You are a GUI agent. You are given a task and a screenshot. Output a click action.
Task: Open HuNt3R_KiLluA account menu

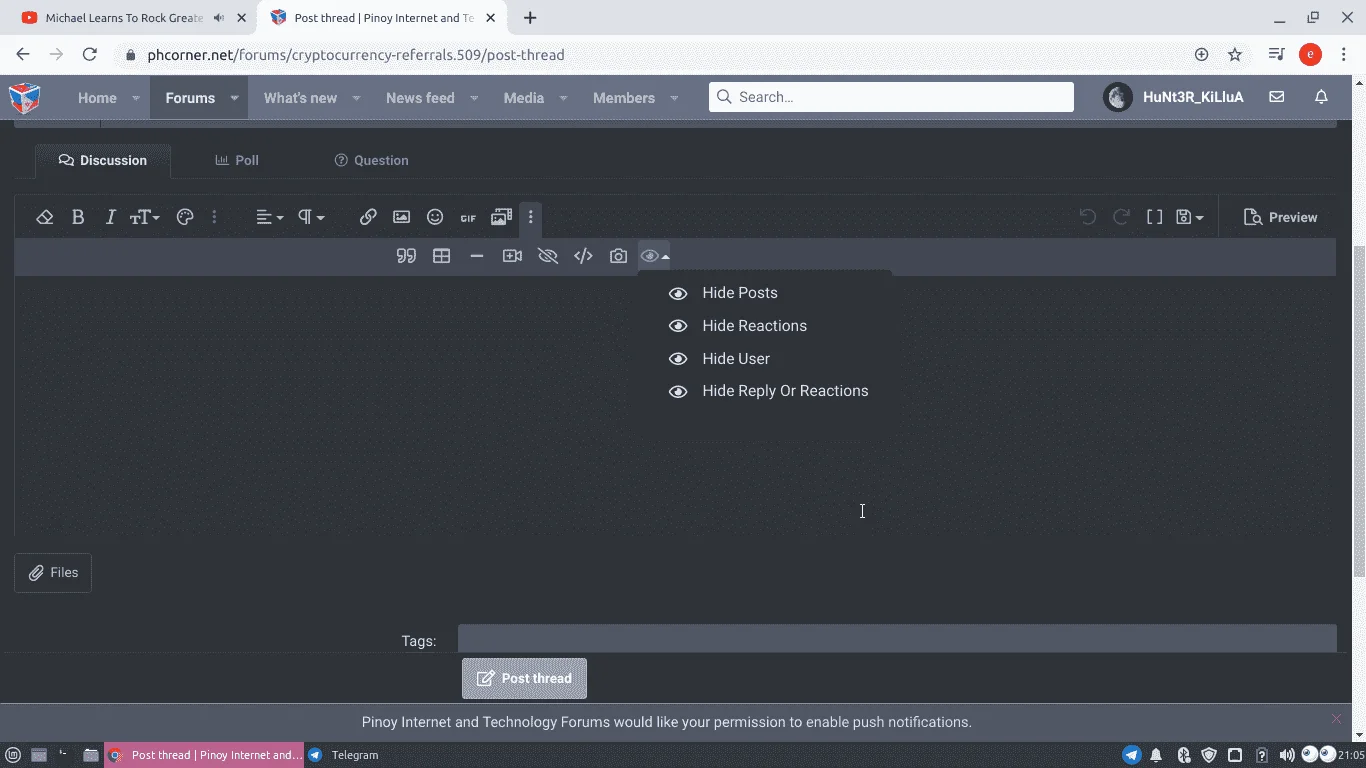1174,98
